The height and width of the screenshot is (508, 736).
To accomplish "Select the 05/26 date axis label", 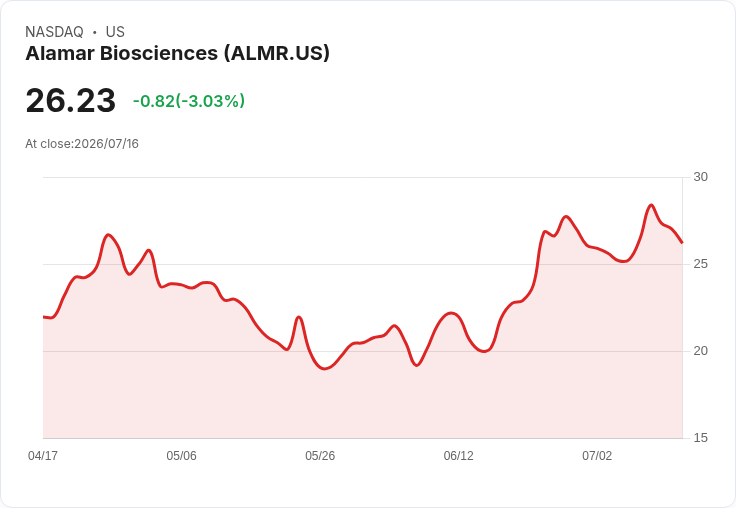I will tap(320, 456).
